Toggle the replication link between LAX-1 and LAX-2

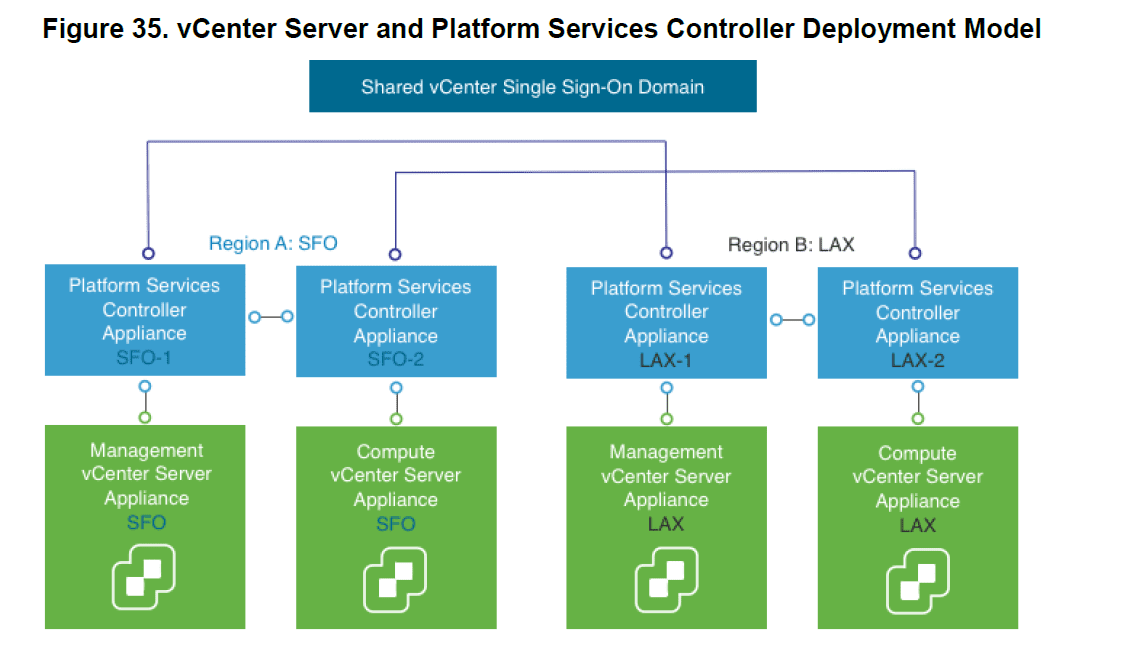791,320
